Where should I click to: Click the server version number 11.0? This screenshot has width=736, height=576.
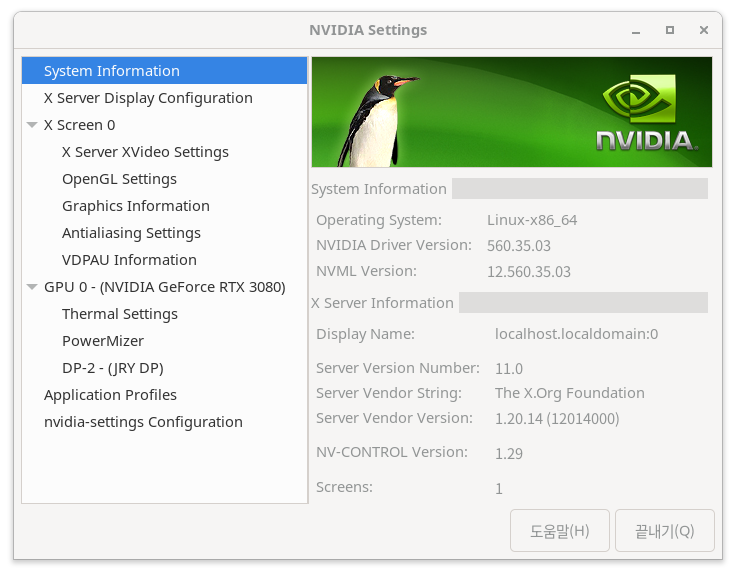(x=509, y=369)
